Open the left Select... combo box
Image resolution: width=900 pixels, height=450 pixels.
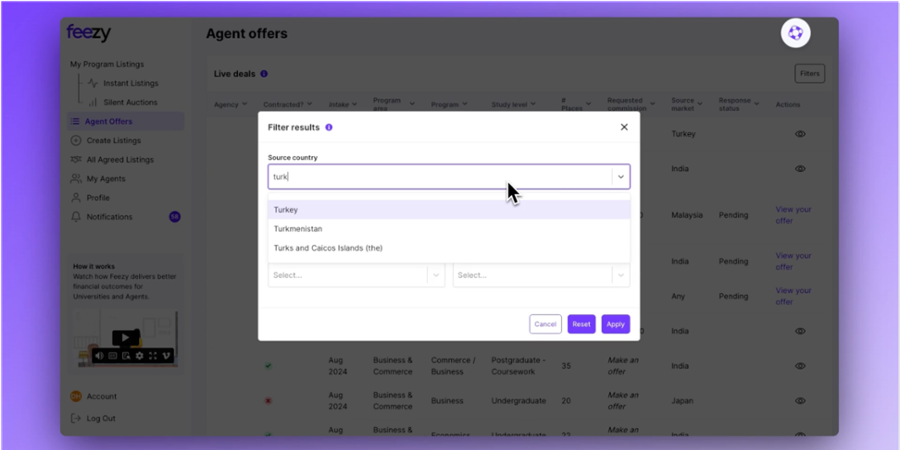tap(356, 276)
